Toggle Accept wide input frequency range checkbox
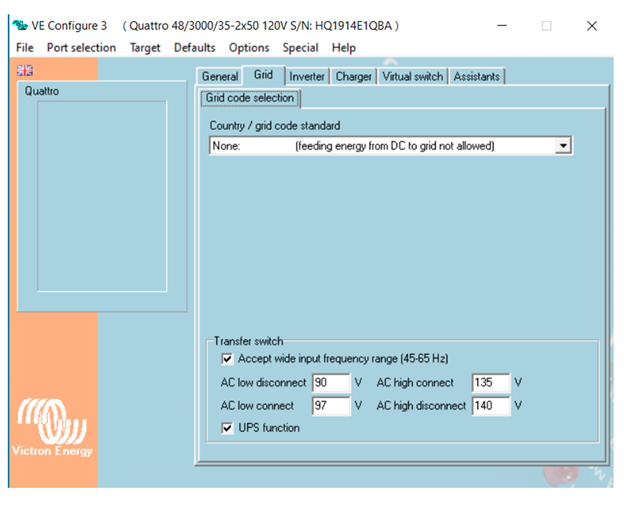Image resolution: width=624 pixels, height=506 pixels. (x=227, y=359)
